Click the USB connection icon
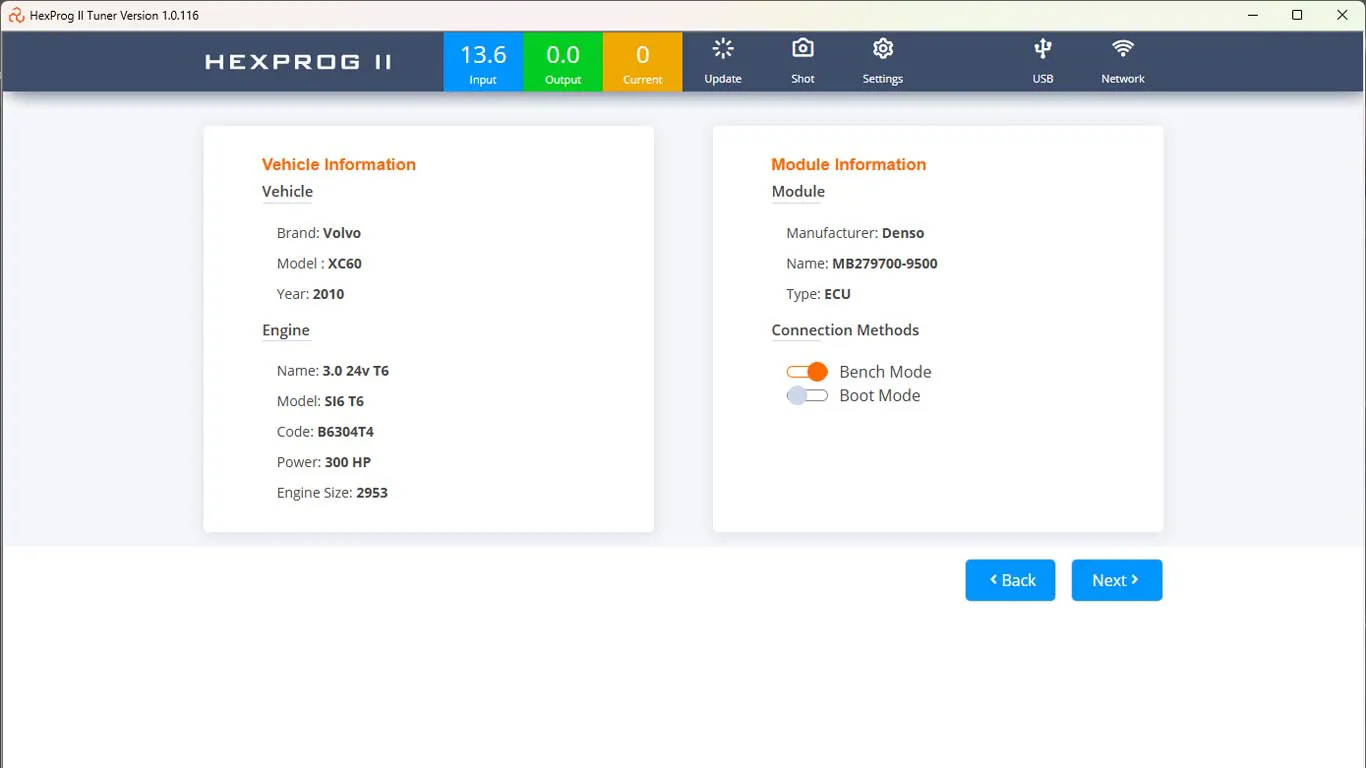1366x768 pixels. click(x=1043, y=49)
